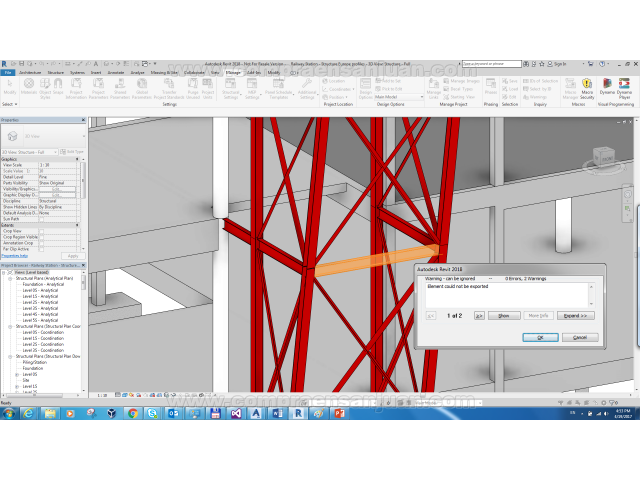Switch to the Collaborate tab

[194, 73]
